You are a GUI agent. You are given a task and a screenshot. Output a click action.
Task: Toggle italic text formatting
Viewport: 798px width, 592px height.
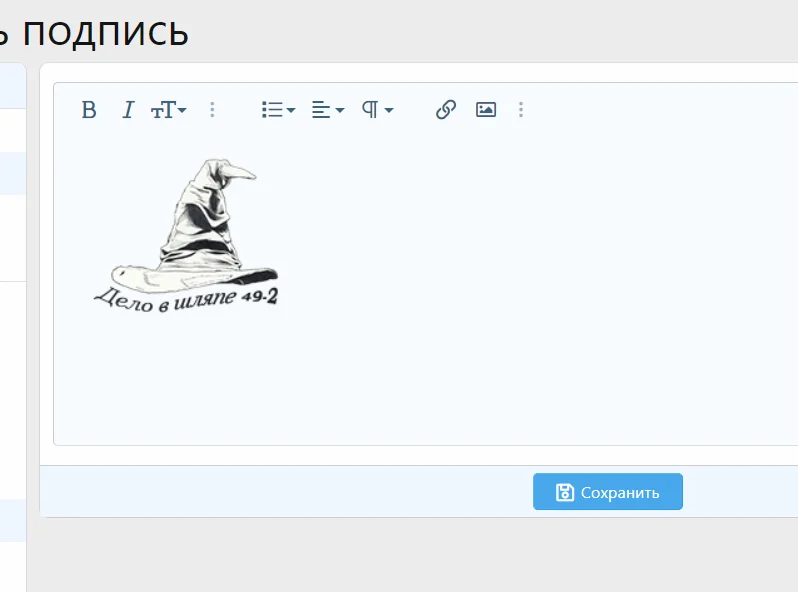point(128,109)
